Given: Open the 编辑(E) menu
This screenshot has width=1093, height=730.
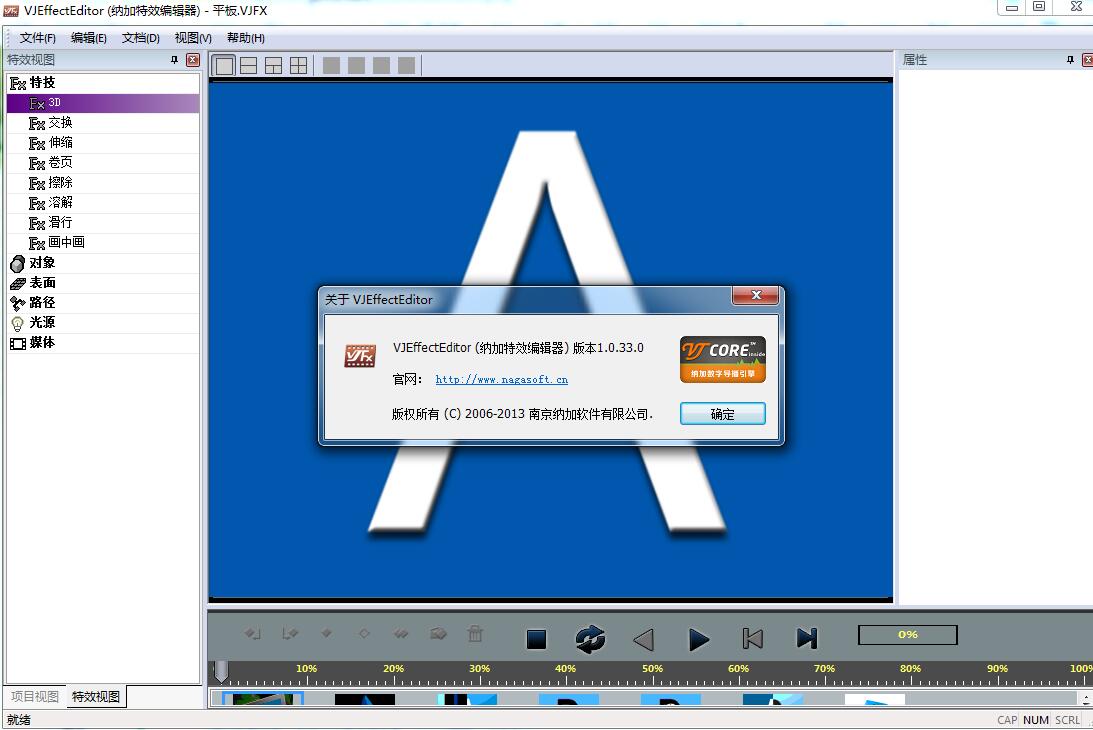Looking at the screenshot, I should click(89, 38).
